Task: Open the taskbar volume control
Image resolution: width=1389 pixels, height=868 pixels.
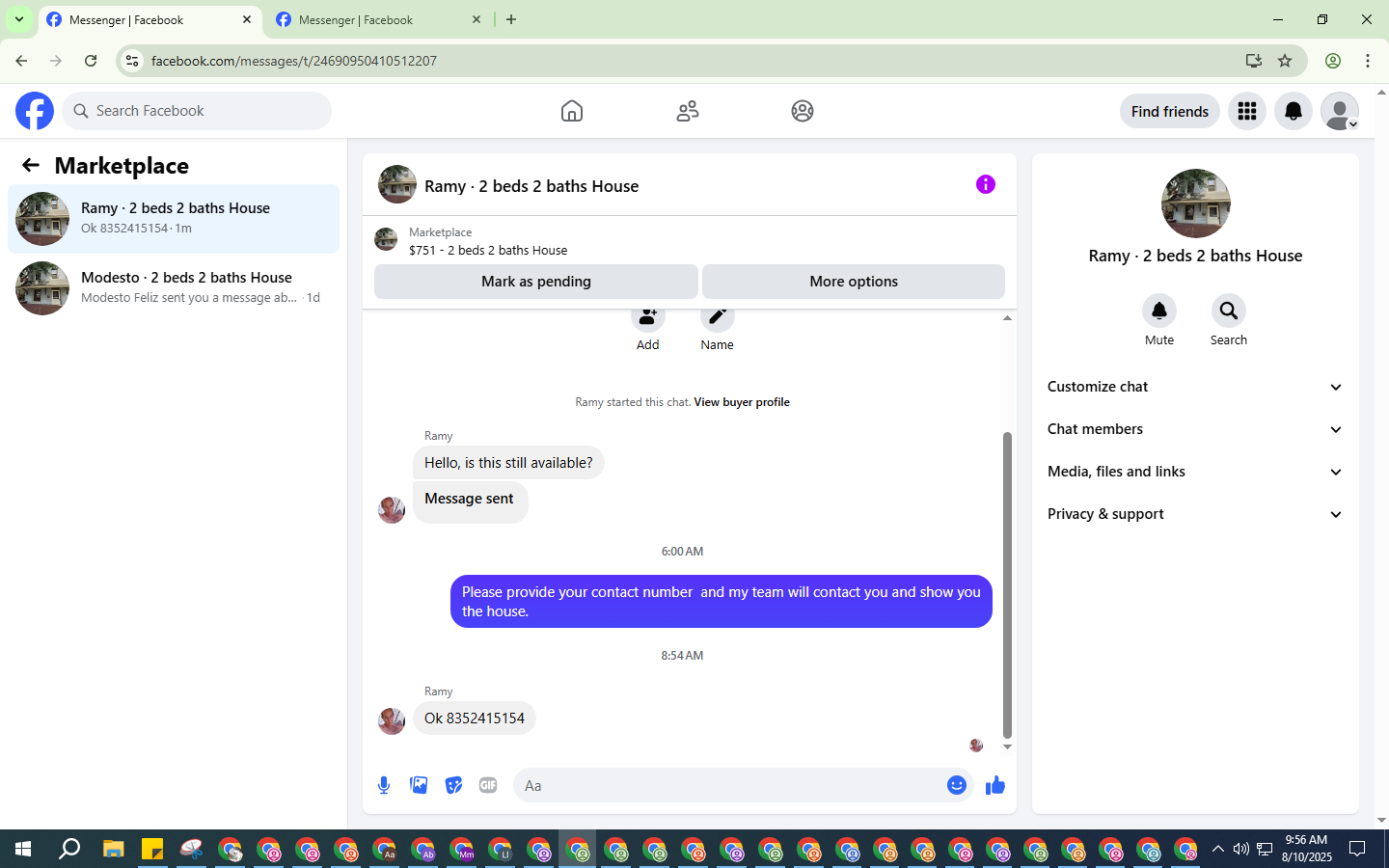Action: [1240, 849]
